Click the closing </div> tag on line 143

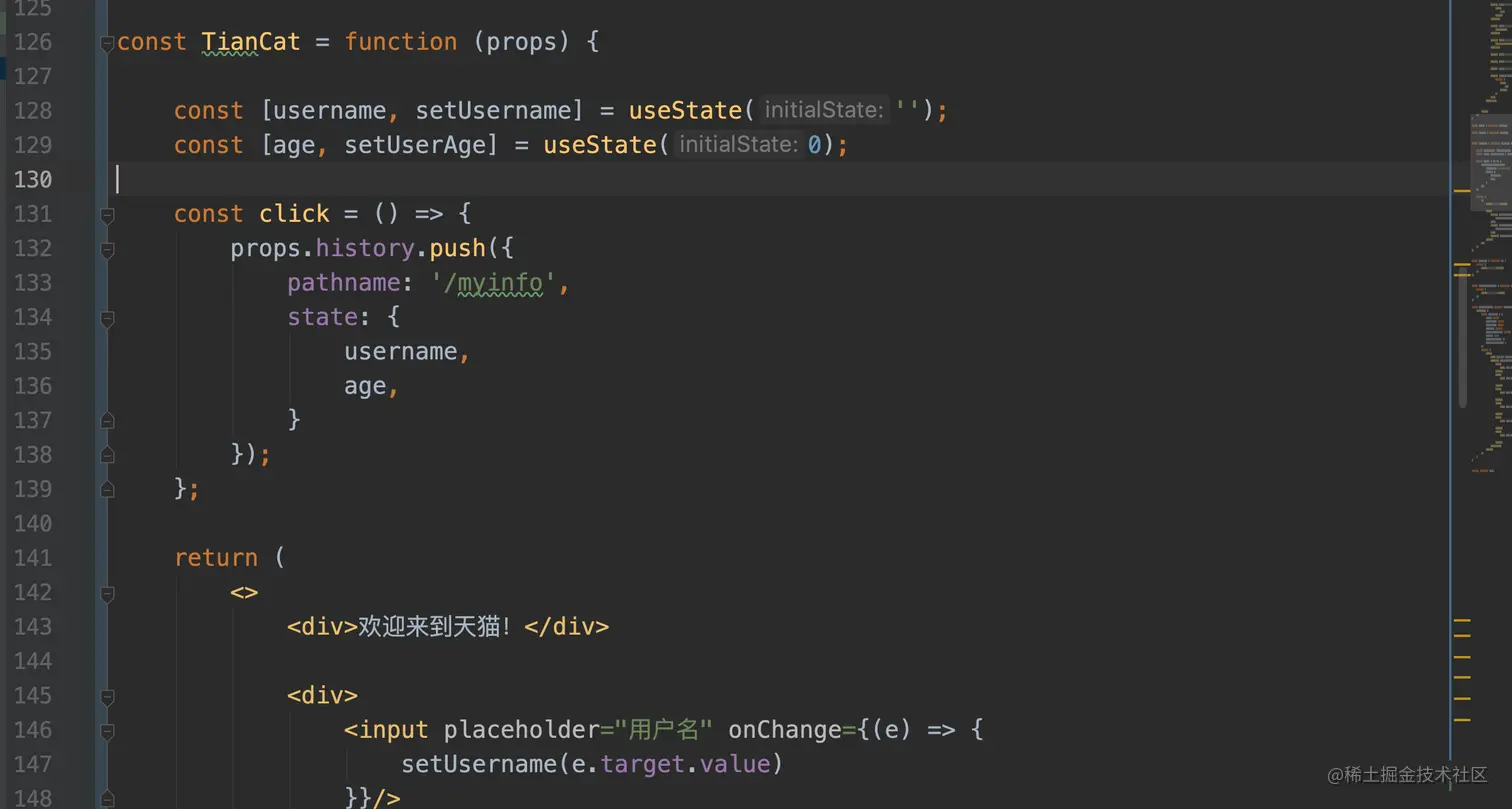pyautogui.click(x=566, y=626)
